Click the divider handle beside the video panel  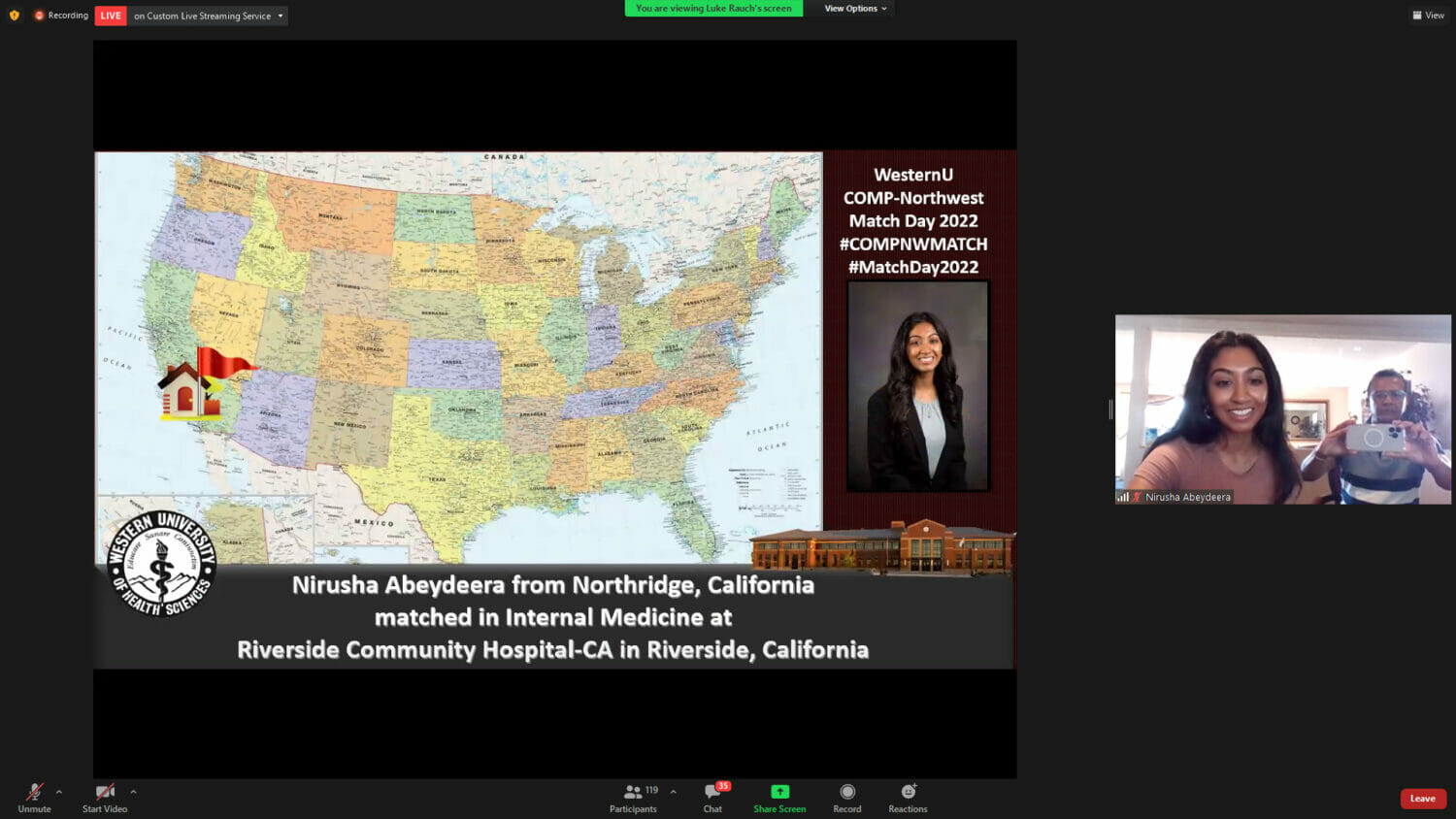tap(1110, 409)
